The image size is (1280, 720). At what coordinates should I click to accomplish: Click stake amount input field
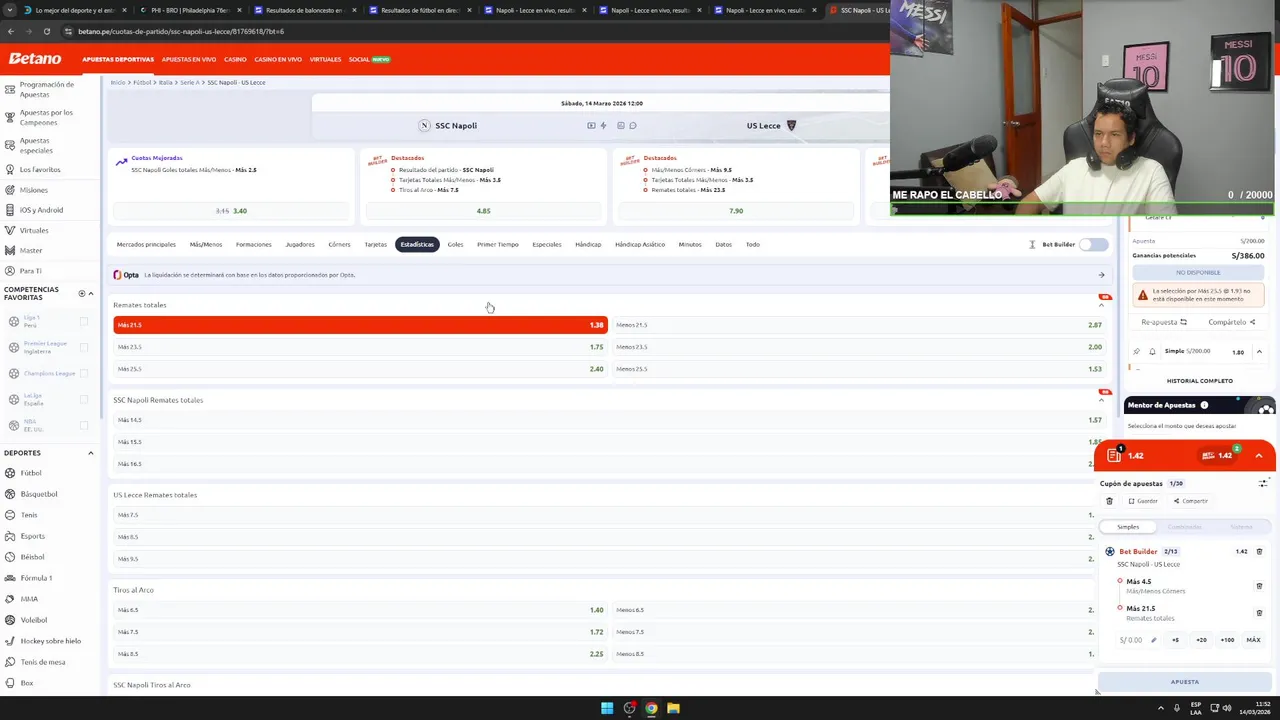point(1137,640)
